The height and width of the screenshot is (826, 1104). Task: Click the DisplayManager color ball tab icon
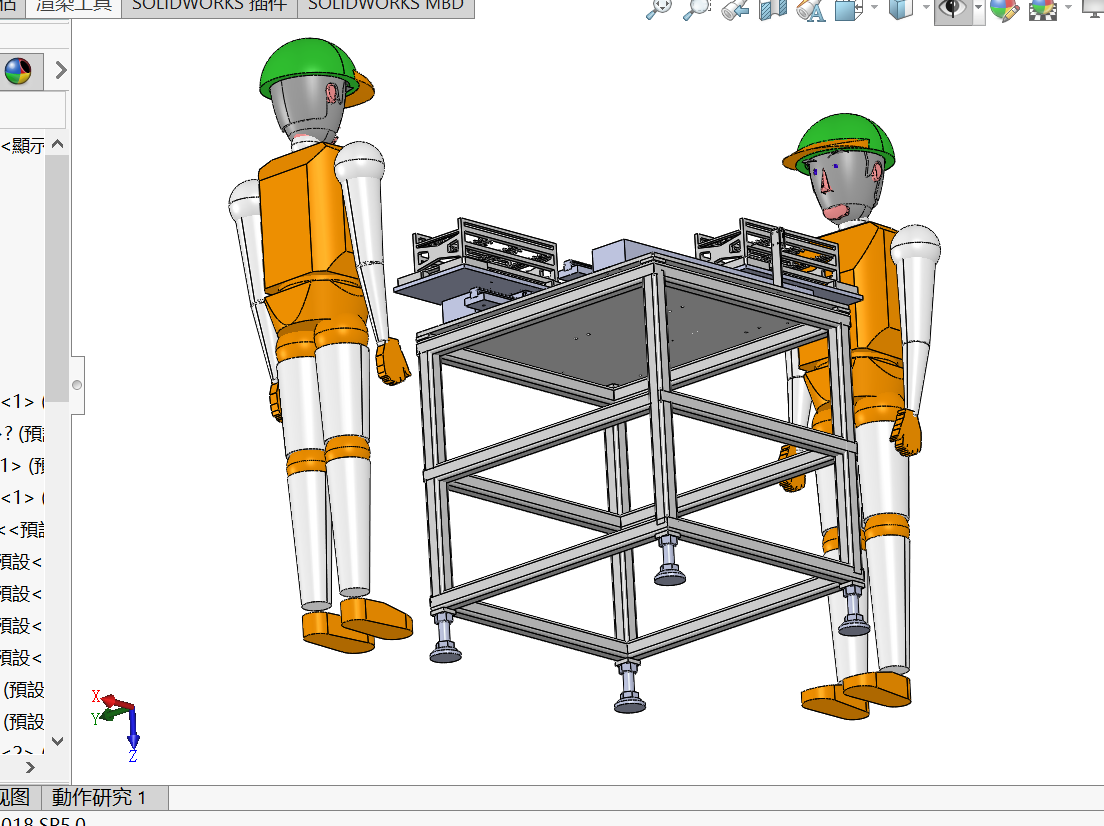pos(18,70)
